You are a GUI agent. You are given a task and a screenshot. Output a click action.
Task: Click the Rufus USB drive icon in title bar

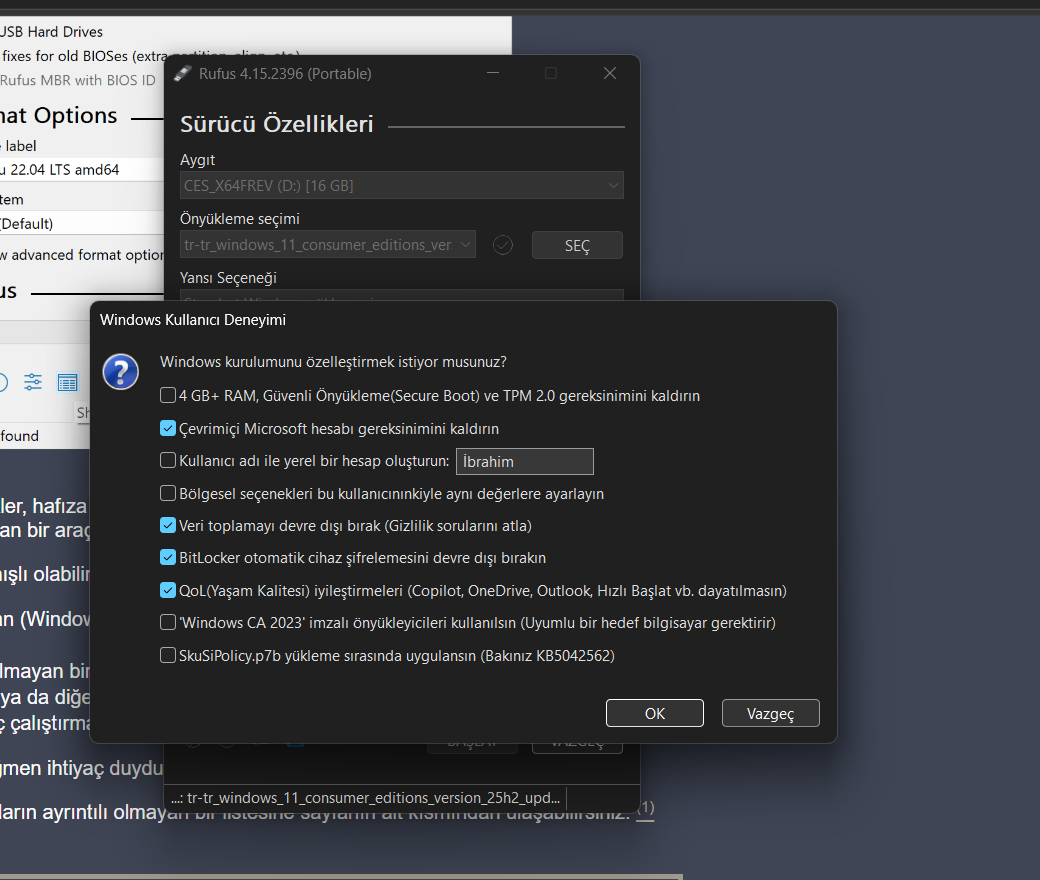coord(182,74)
